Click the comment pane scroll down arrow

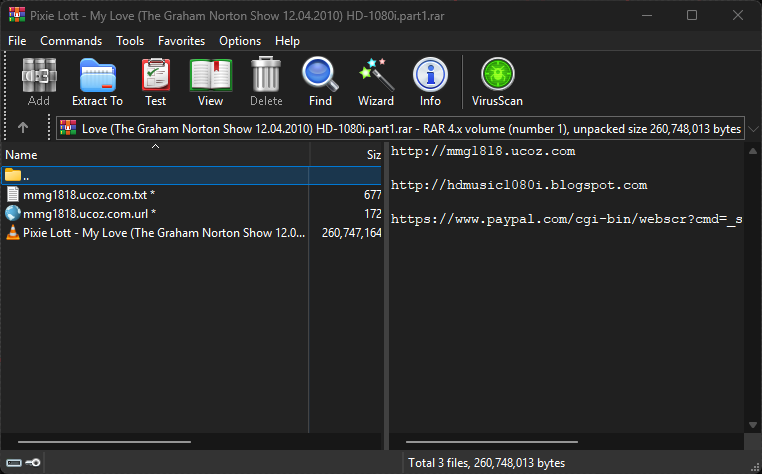pyautogui.click(x=753, y=425)
